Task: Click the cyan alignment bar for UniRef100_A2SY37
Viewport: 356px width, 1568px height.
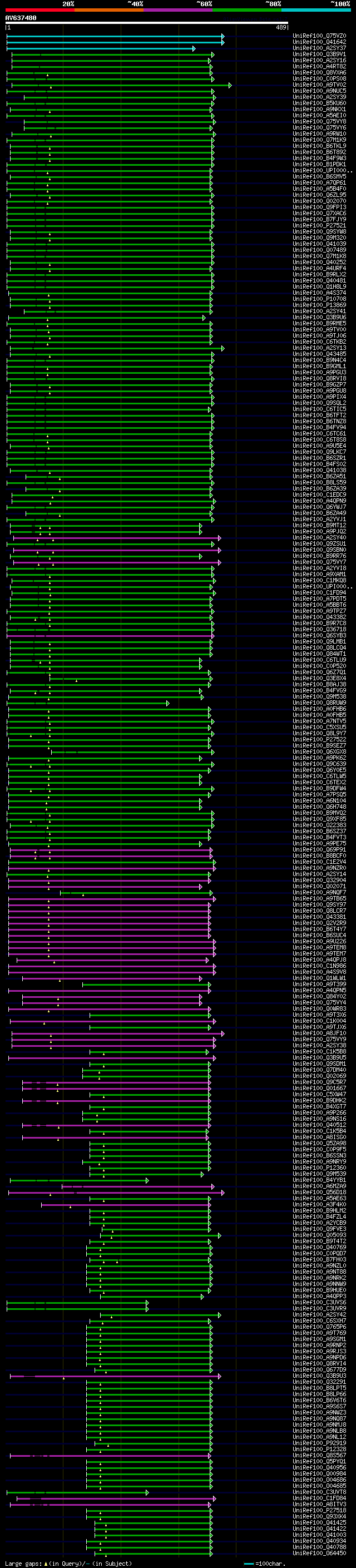Action: point(101,49)
